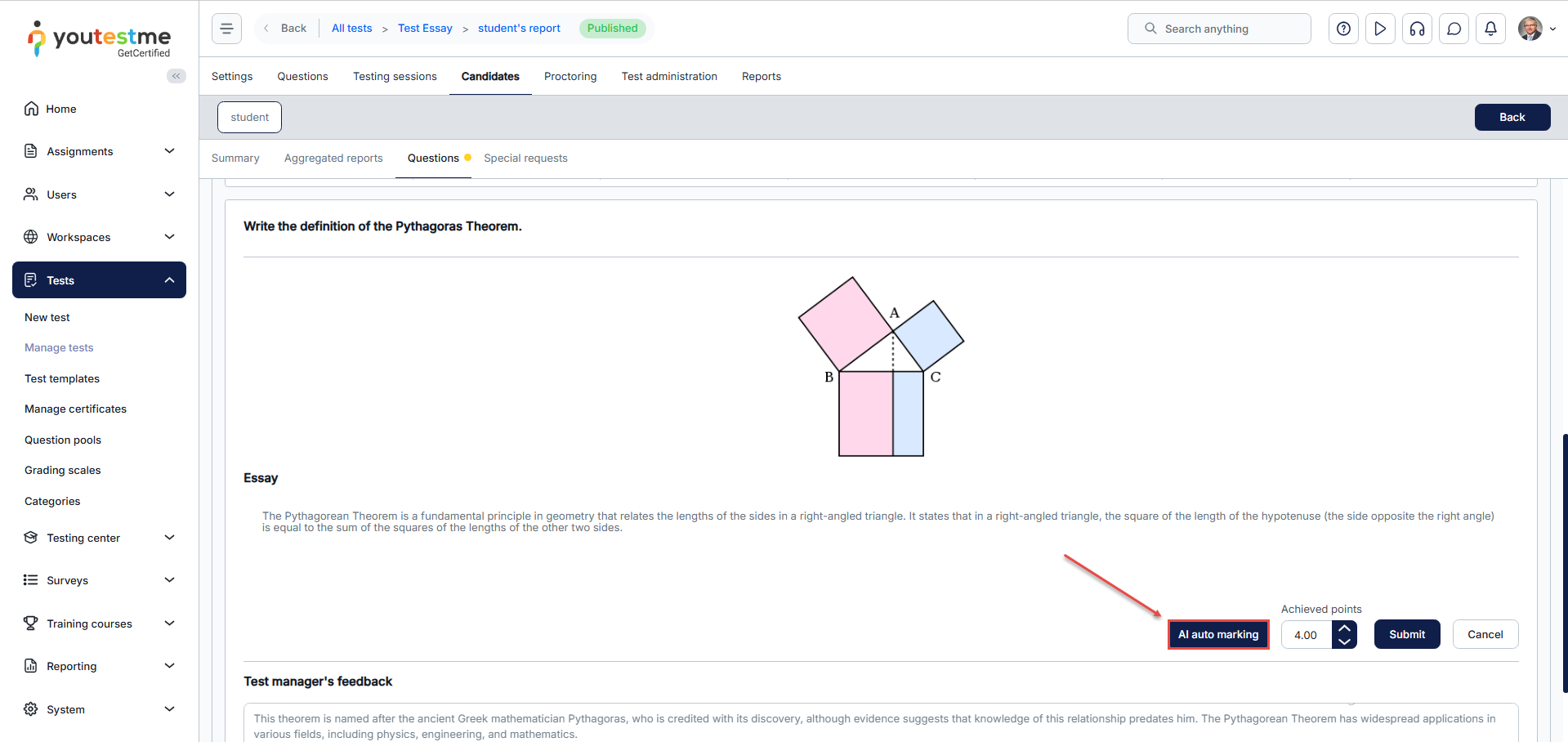
Task: Open the profile dropdown arrow
Action: pyautogui.click(x=1552, y=29)
